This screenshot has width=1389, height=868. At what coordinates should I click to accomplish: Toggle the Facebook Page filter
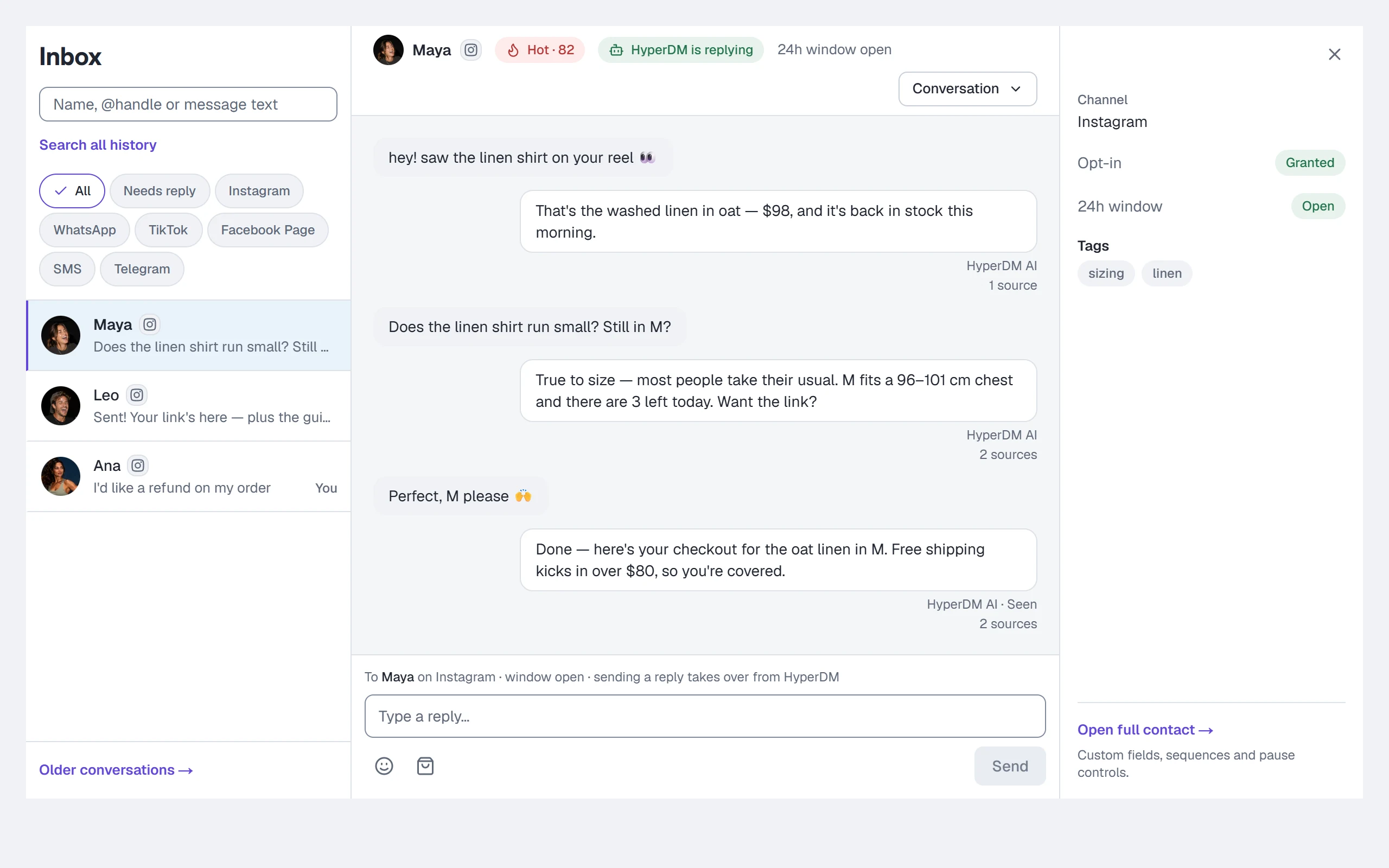pos(267,229)
